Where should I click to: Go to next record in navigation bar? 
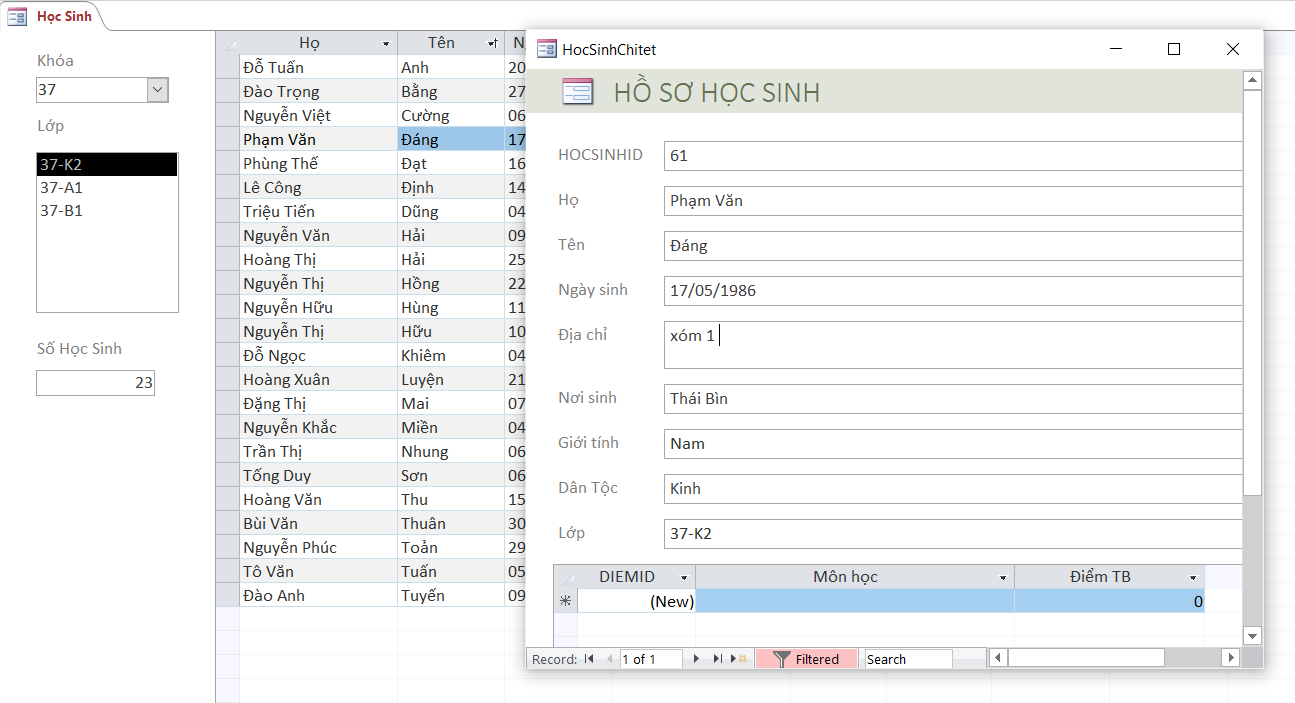(697, 659)
